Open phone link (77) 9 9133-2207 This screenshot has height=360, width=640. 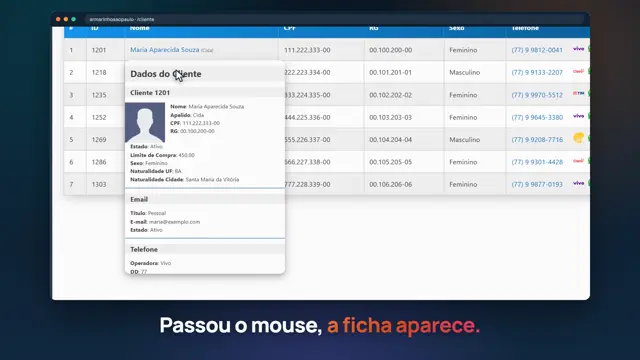(x=537, y=72)
